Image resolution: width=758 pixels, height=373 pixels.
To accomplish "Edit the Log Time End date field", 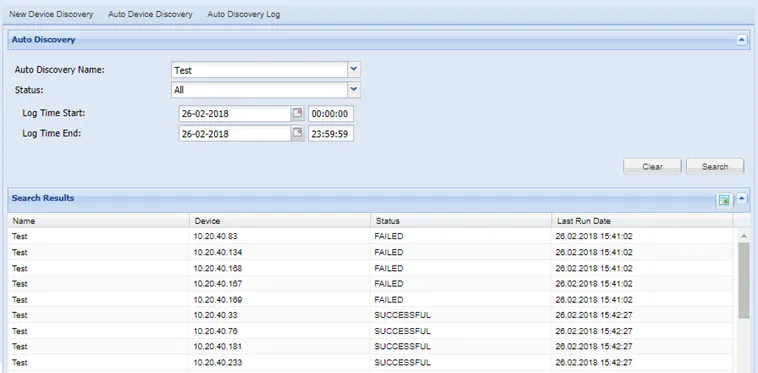I will pos(235,134).
